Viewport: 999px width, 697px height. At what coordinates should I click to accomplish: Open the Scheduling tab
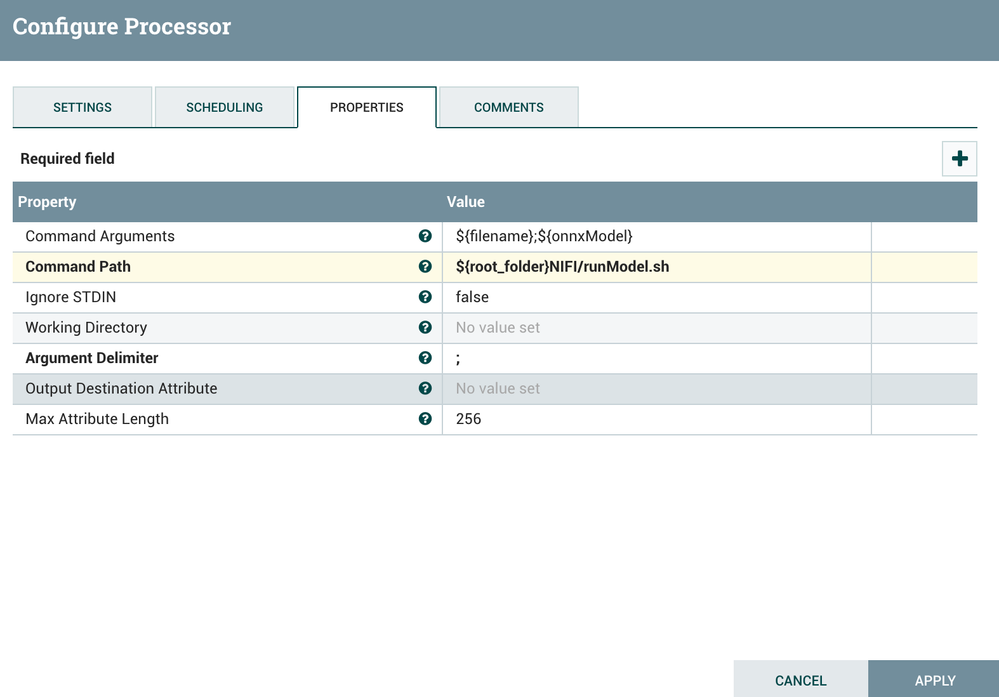coord(224,107)
